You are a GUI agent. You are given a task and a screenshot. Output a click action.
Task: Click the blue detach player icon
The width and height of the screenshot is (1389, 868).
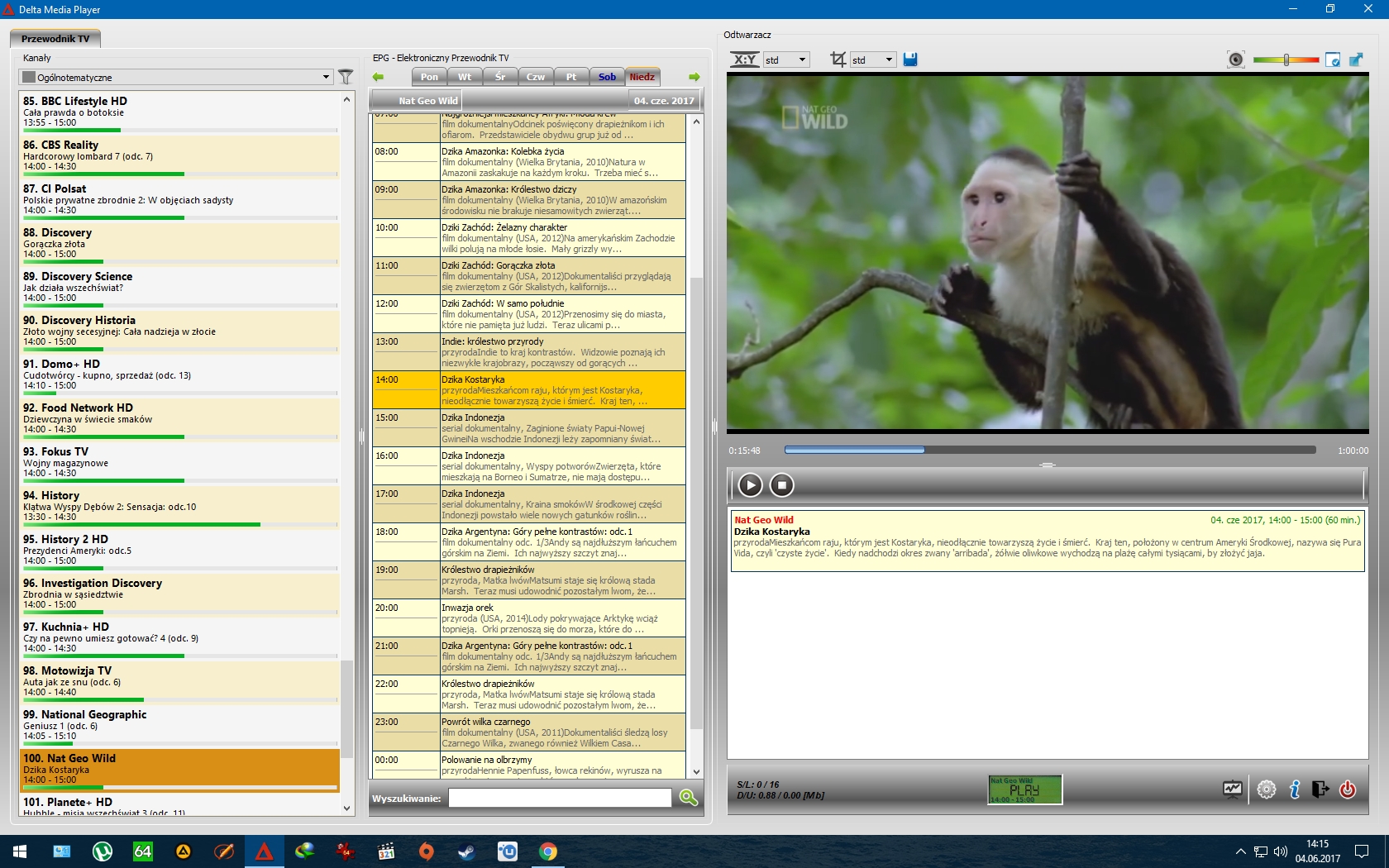[x=1356, y=60]
